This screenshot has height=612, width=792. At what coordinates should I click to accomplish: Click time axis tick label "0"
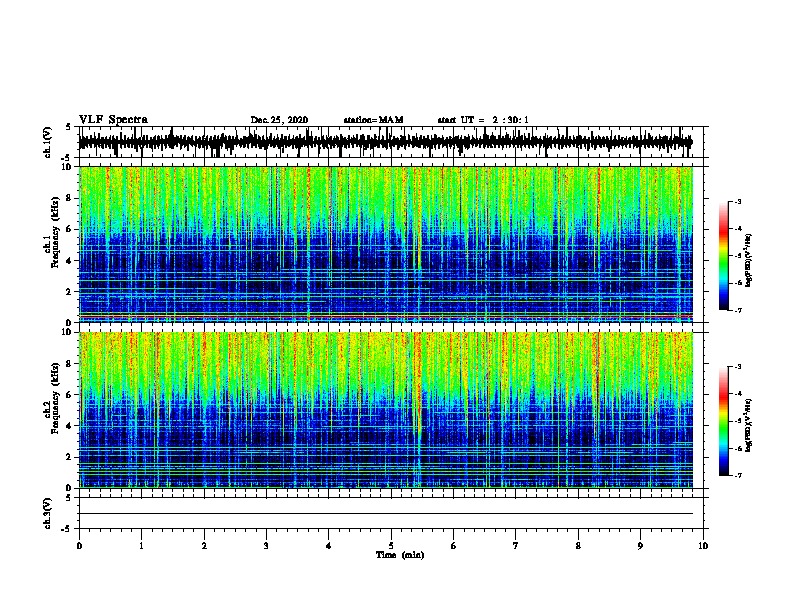pos(79,546)
